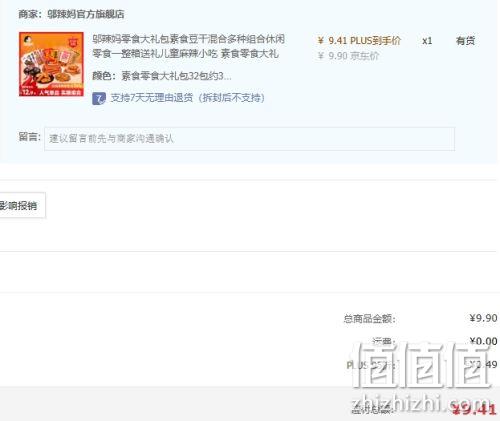Click the 总商品金额 label

[369, 319]
